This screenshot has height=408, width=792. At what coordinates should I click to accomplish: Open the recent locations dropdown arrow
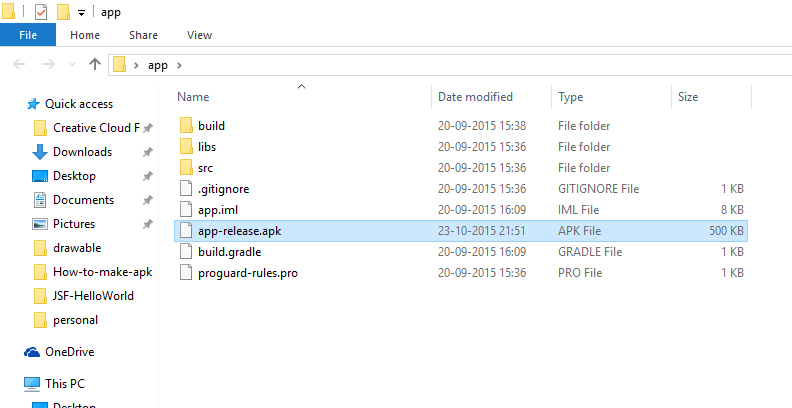click(x=72, y=65)
